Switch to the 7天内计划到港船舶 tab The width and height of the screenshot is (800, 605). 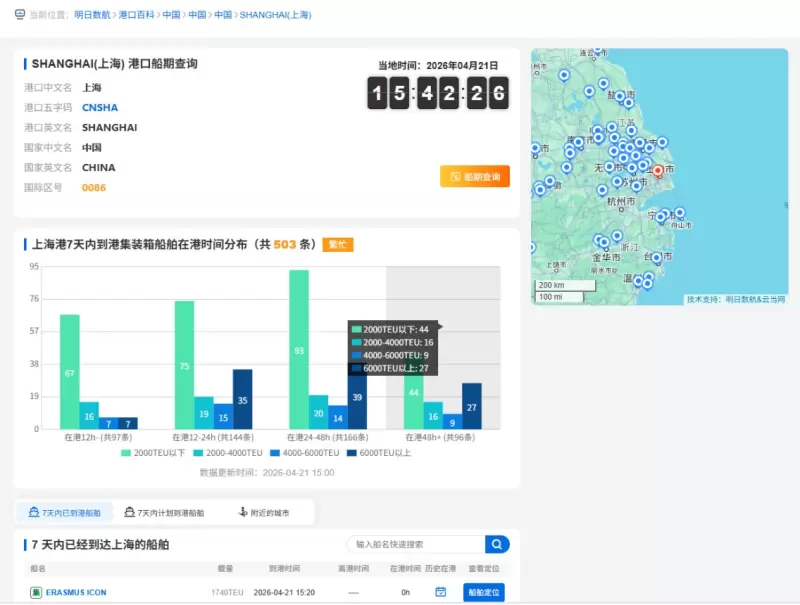click(168, 512)
